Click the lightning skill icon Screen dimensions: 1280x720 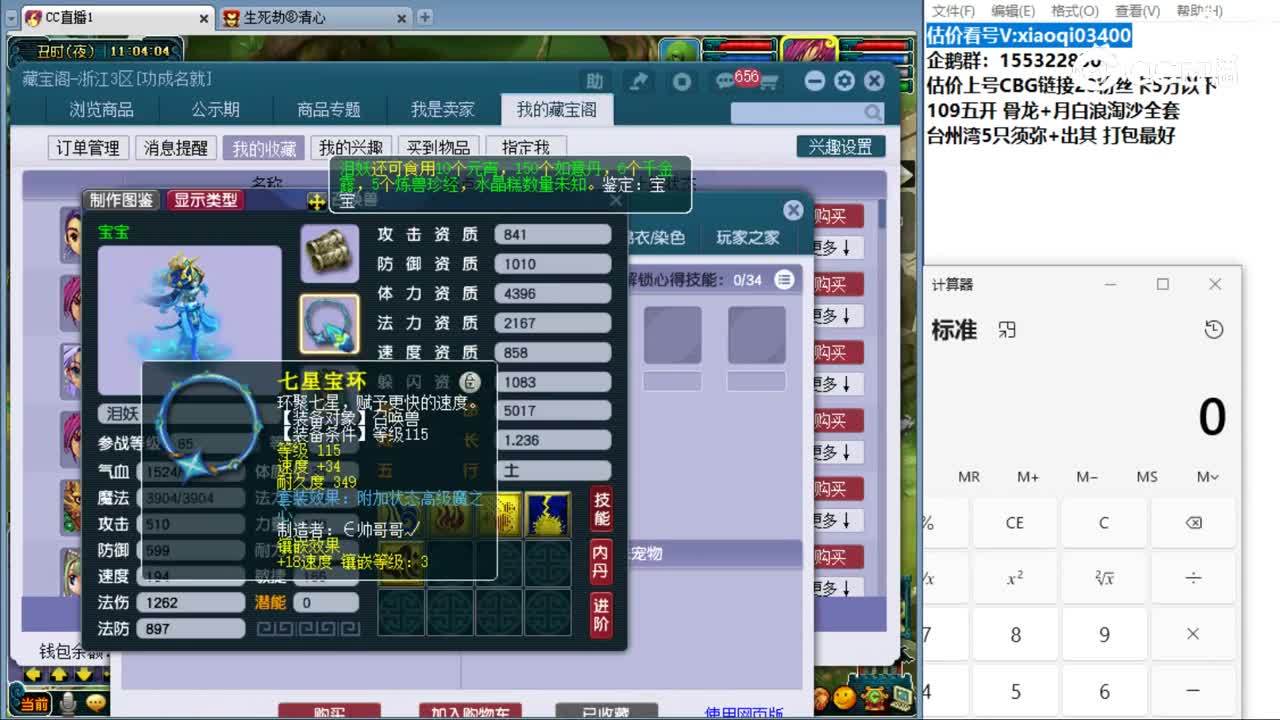tap(548, 514)
